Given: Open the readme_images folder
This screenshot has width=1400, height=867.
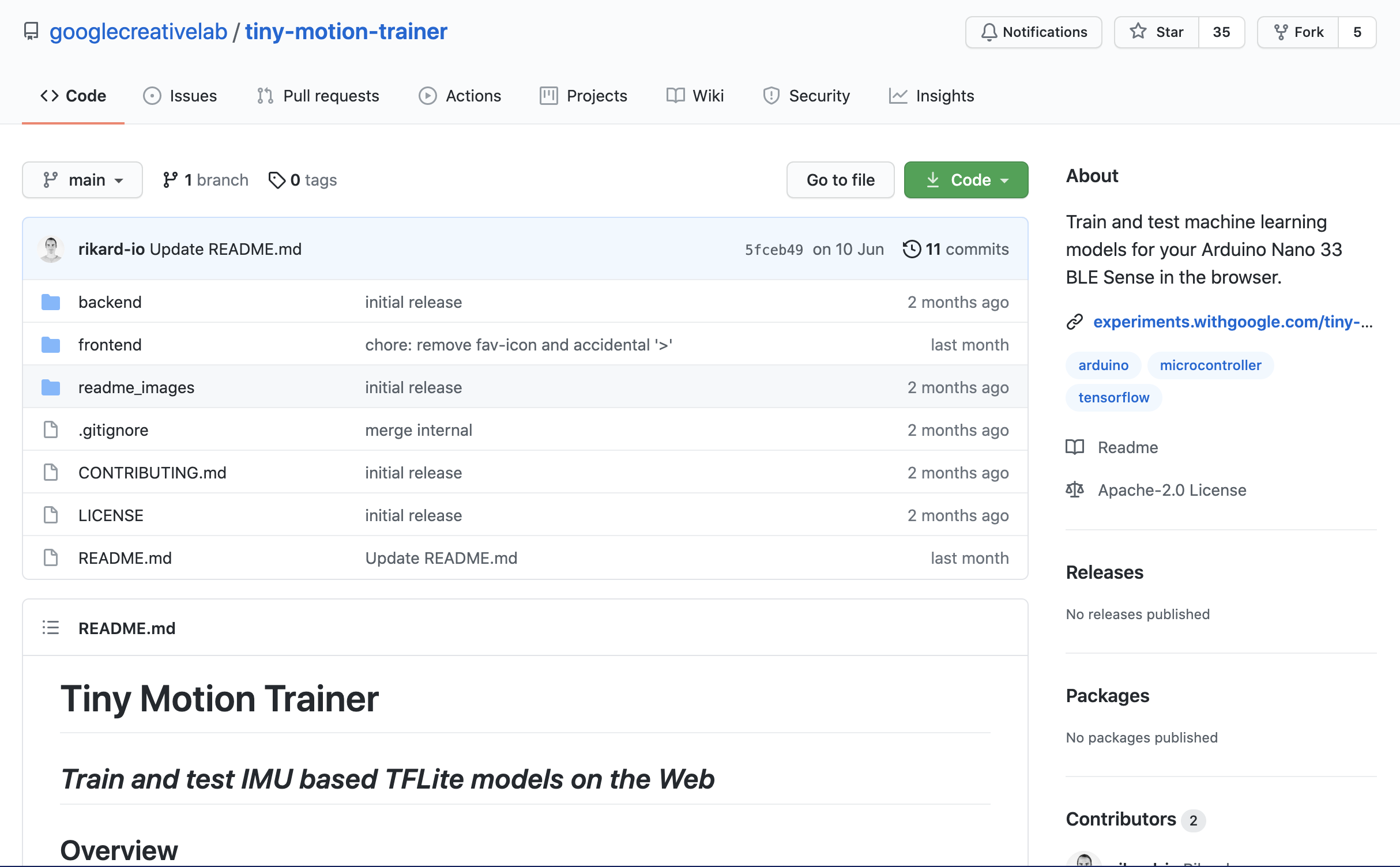Looking at the screenshot, I should 136,387.
